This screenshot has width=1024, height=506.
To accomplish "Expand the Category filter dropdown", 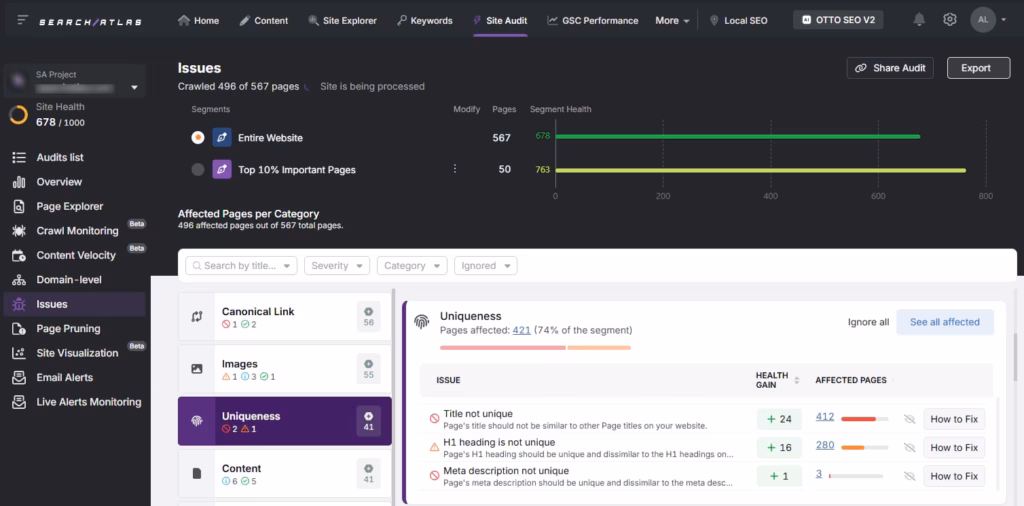I will (x=412, y=266).
